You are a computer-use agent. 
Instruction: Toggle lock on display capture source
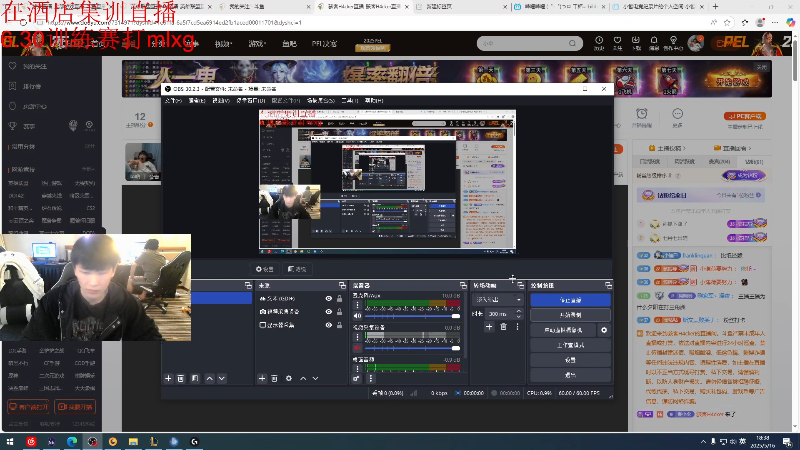(x=339, y=324)
